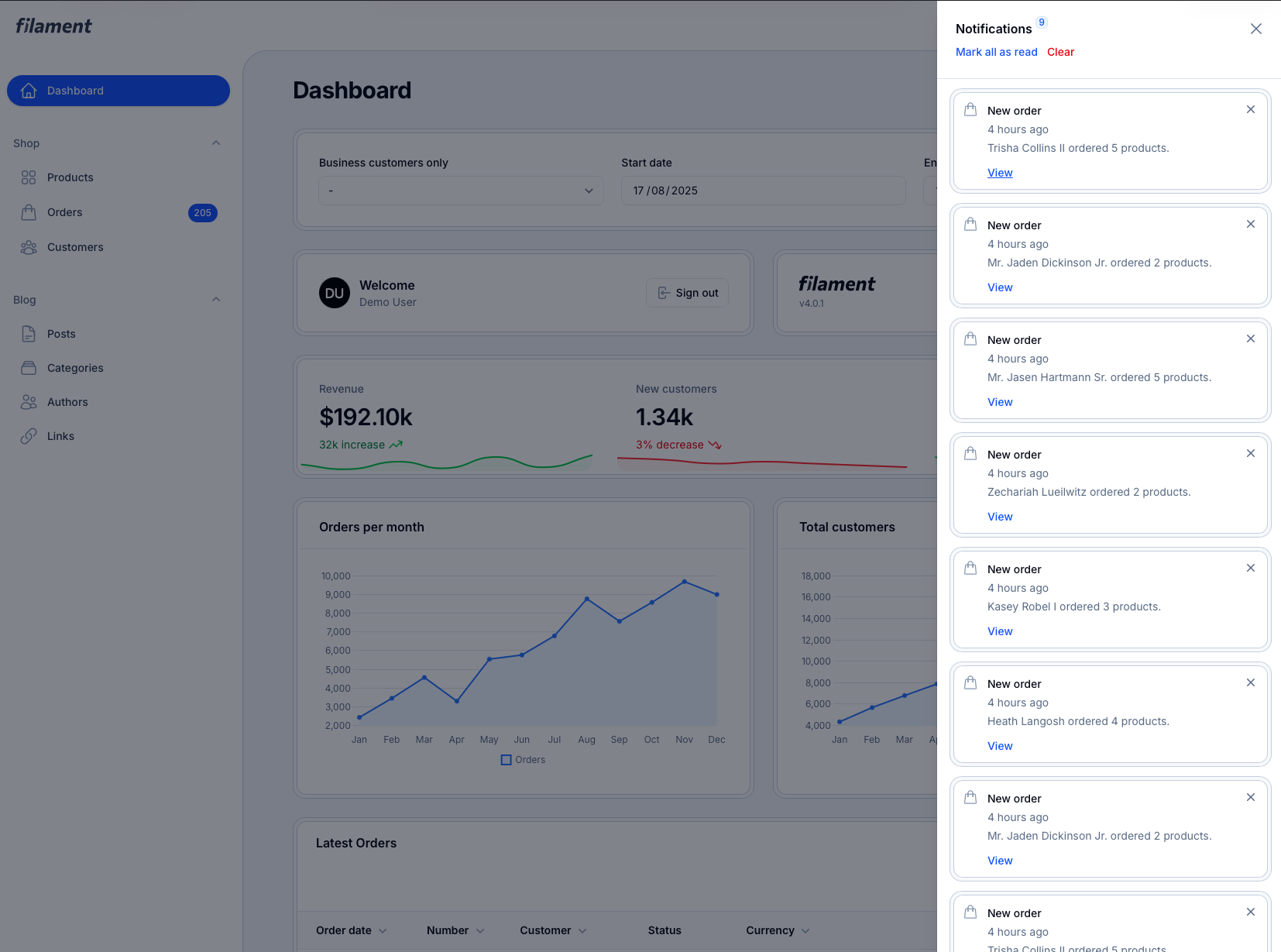Viewport: 1281px width, 952px height.
Task: Dismiss the Zechariah Lueilwitz order notification
Action: pyautogui.click(x=1250, y=454)
